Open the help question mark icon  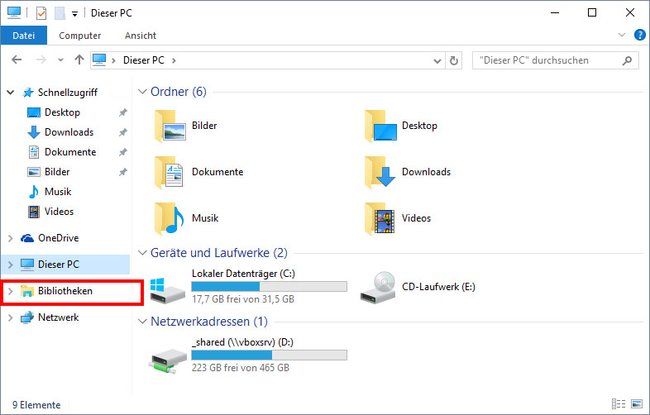pos(640,35)
